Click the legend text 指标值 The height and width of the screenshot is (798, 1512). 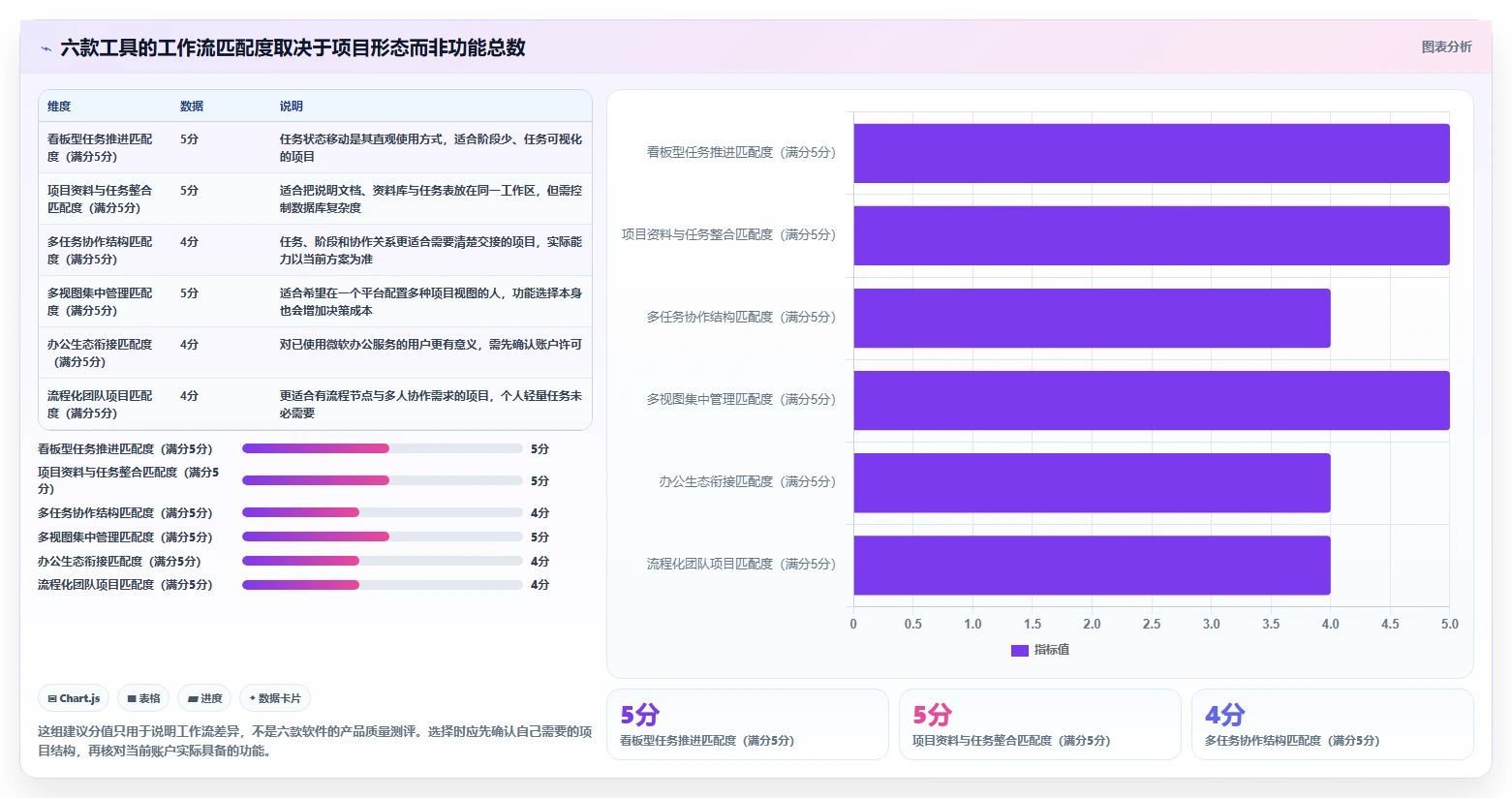[1052, 651]
